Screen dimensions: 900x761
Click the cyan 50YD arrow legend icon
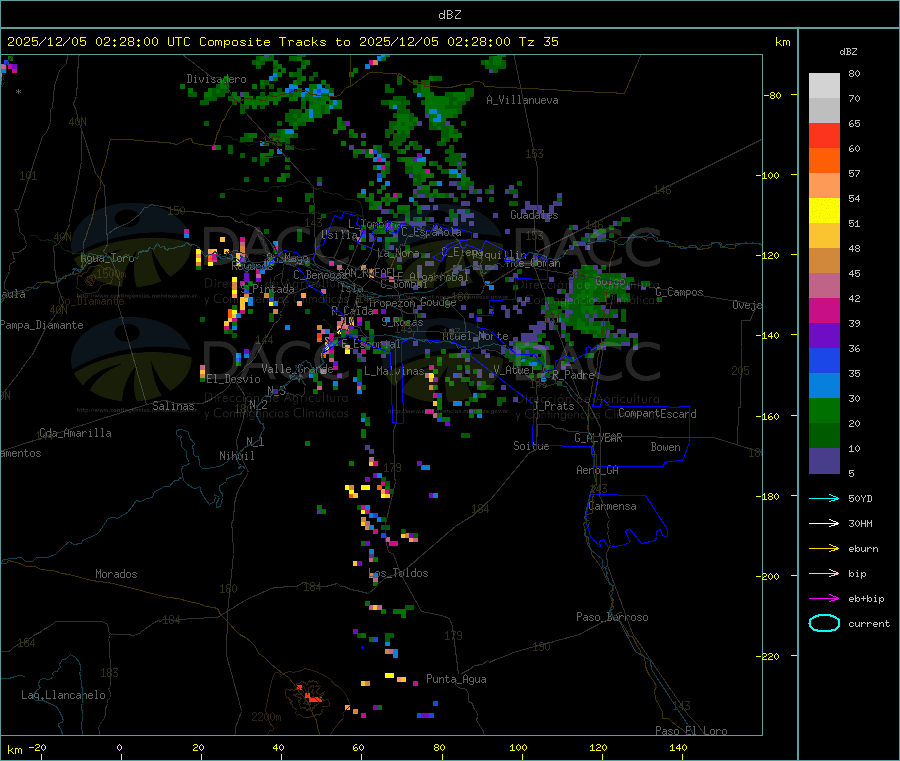coord(824,498)
